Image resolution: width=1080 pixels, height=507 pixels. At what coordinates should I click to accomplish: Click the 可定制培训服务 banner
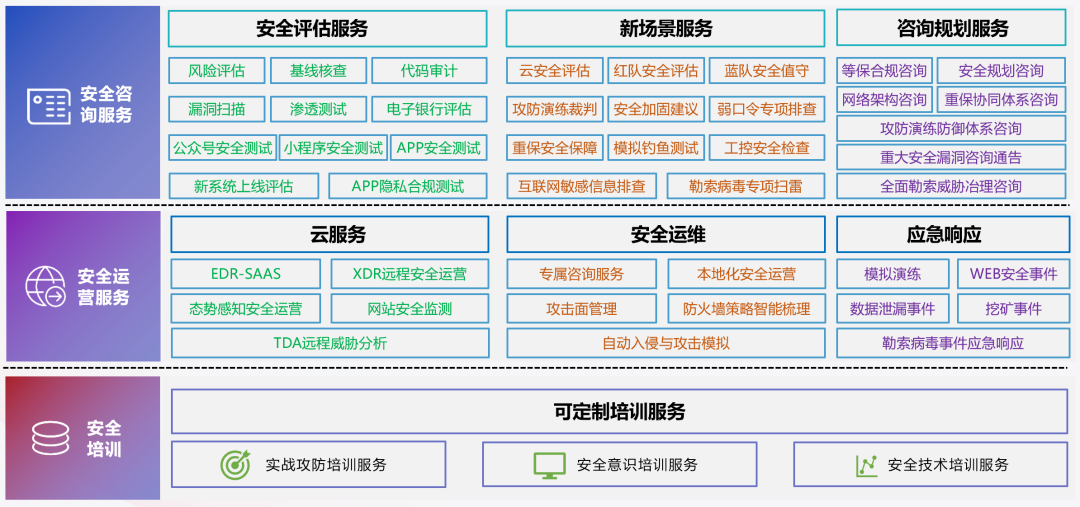[x=619, y=411]
